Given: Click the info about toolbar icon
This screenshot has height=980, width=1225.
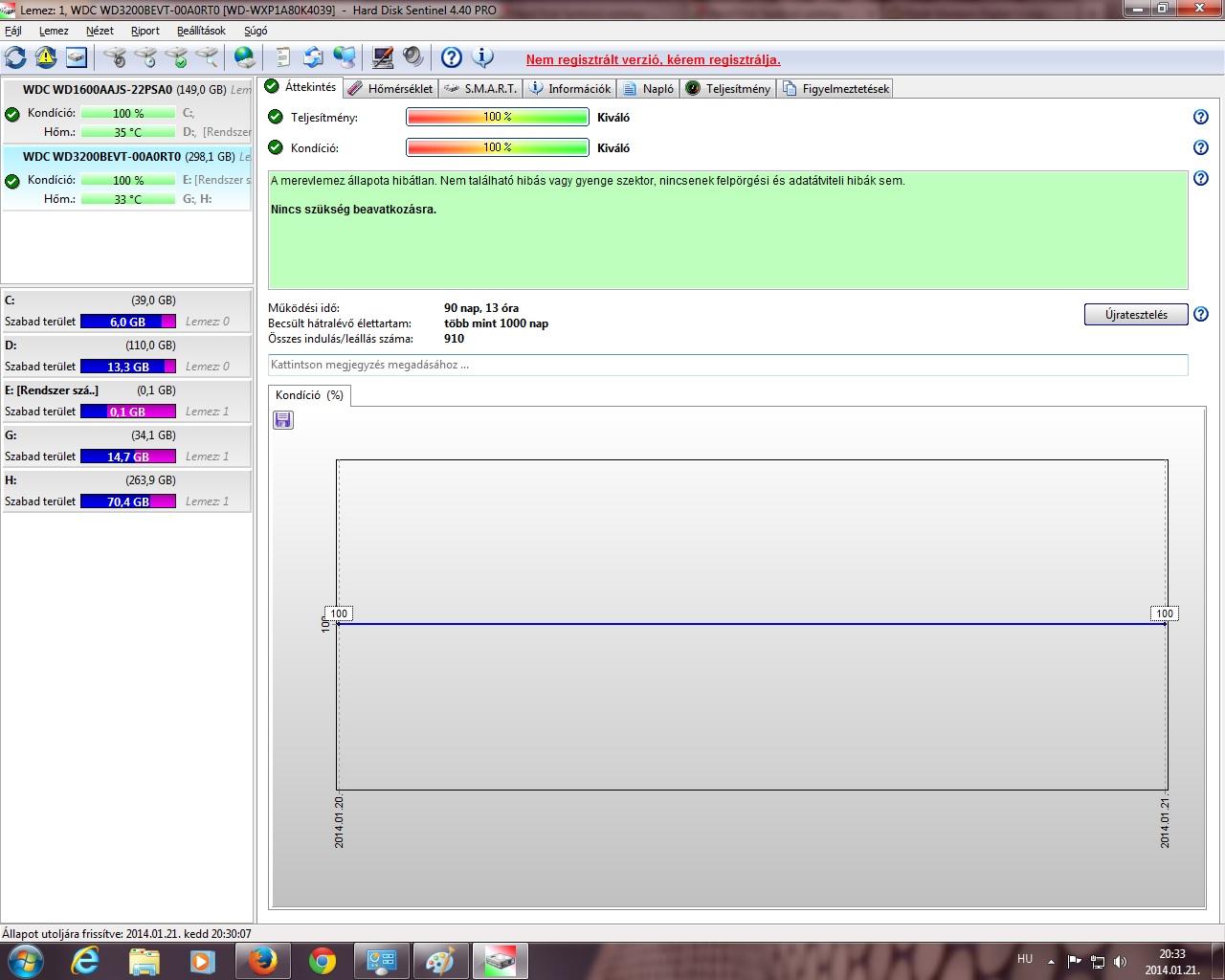Looking at the screenshot, I should point(483,57).
